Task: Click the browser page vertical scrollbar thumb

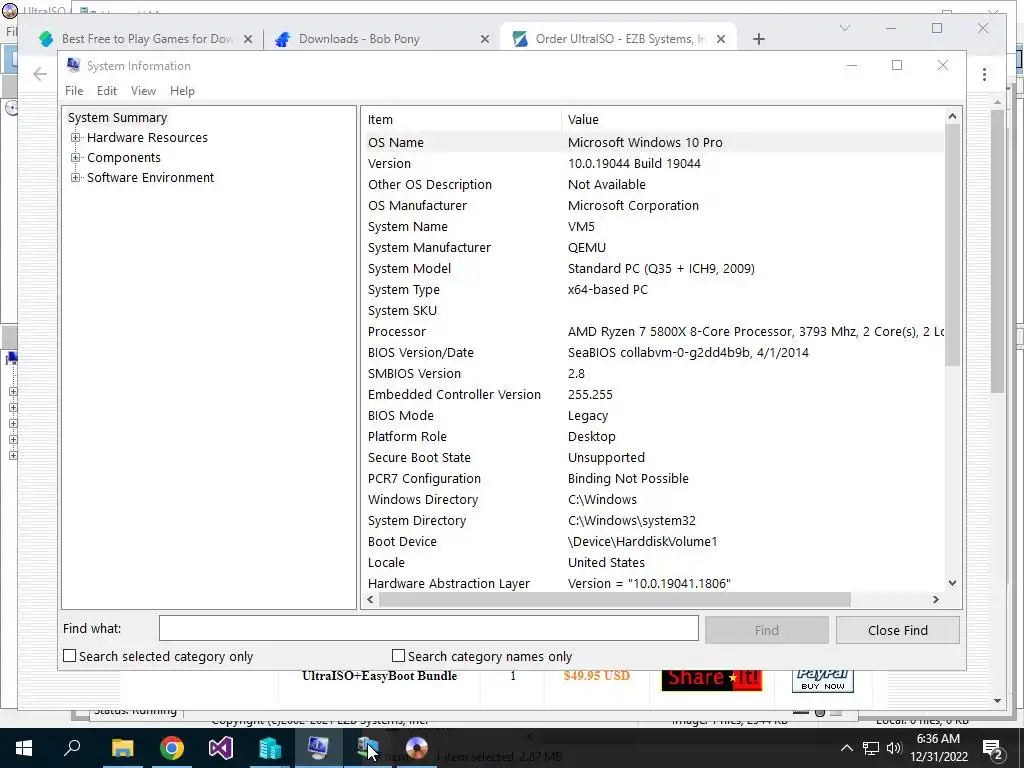Action: 997,251
